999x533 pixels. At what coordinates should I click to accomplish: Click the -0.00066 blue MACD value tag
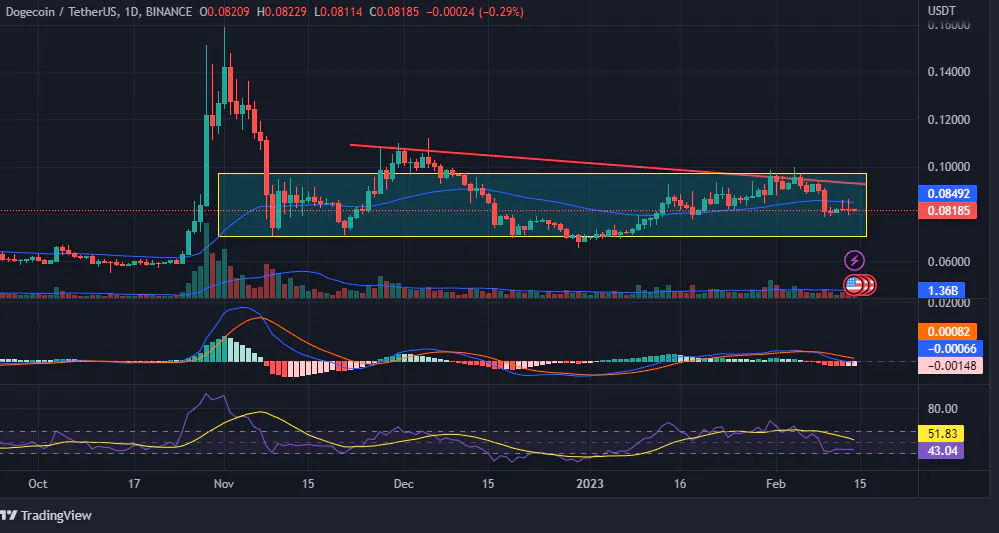(952, 348)
